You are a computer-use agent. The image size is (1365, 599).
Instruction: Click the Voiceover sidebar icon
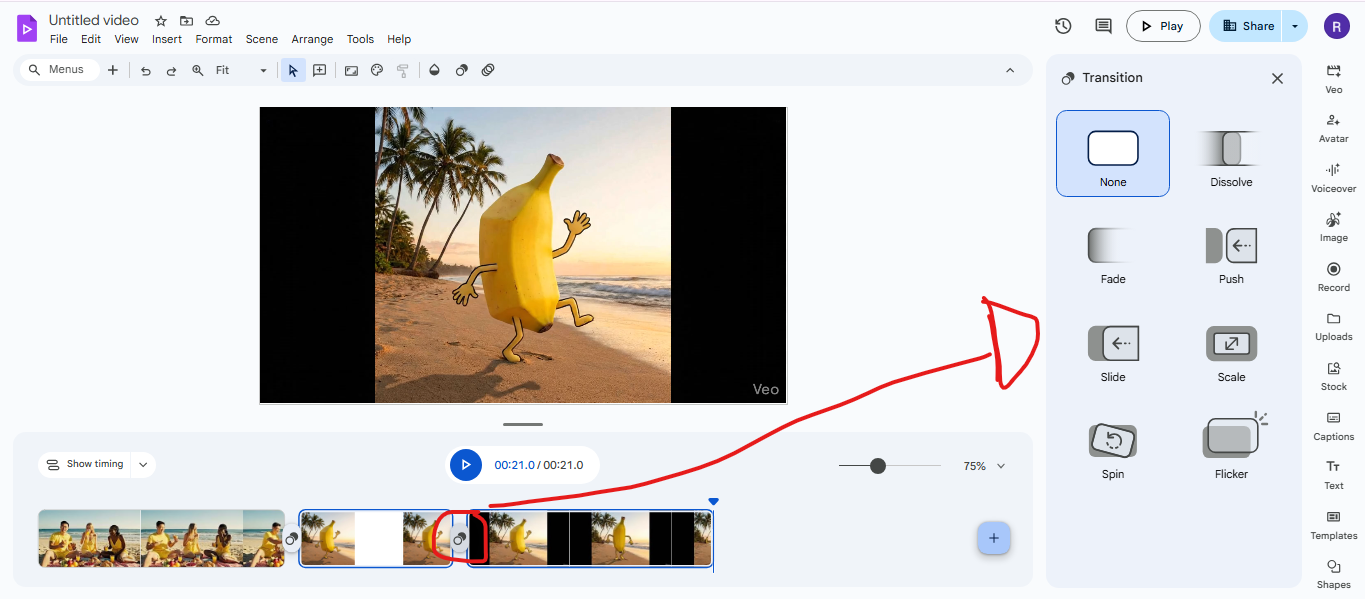coord(1333,176)
